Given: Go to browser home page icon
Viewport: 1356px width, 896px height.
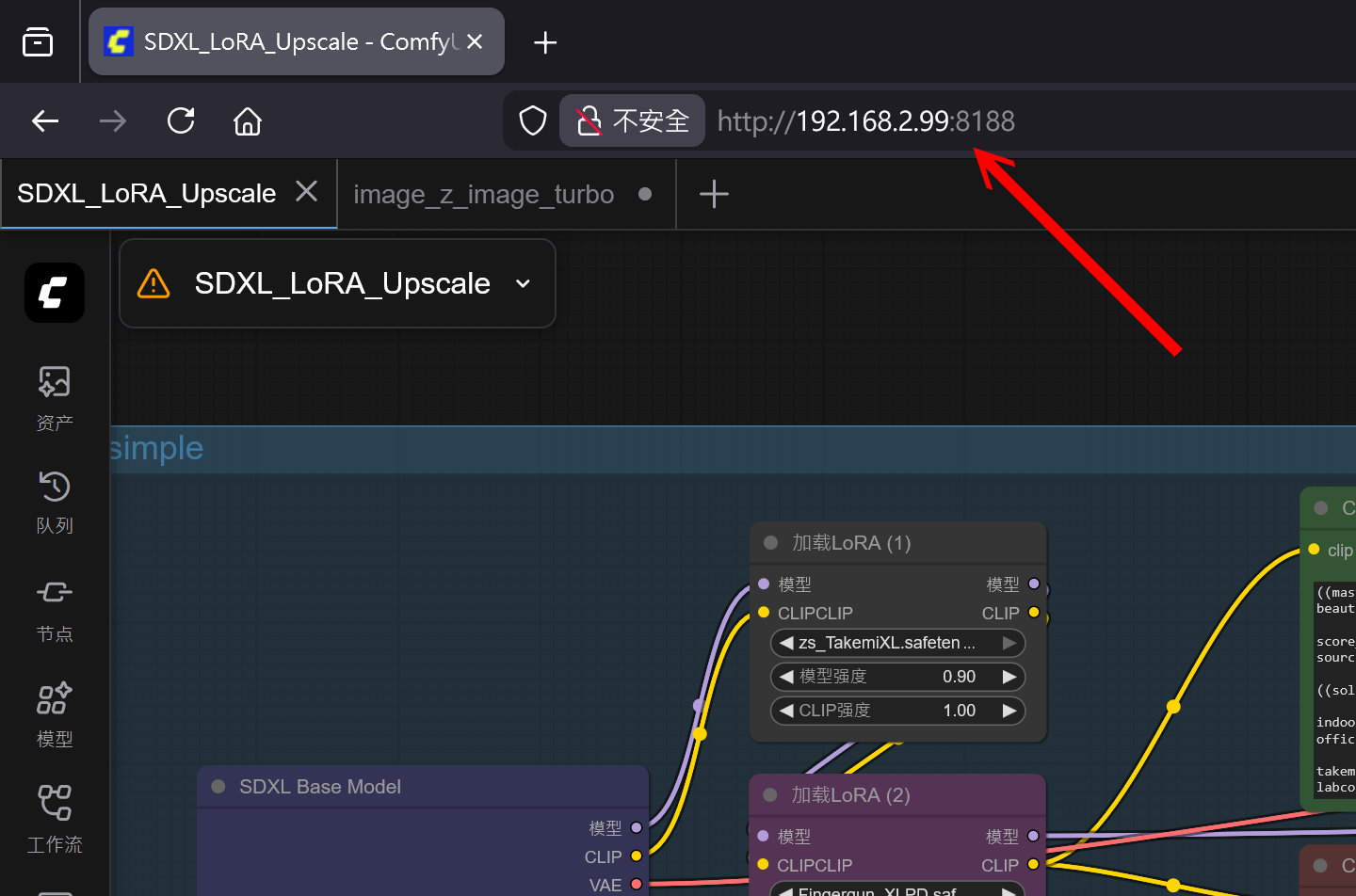Looking at the screenshot, I should pyautogui.click(x=248, y=121).
